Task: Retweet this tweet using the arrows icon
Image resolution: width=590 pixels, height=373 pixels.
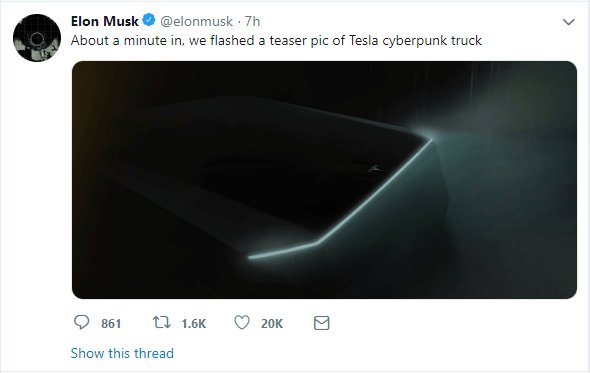Action: click(161, 323)
